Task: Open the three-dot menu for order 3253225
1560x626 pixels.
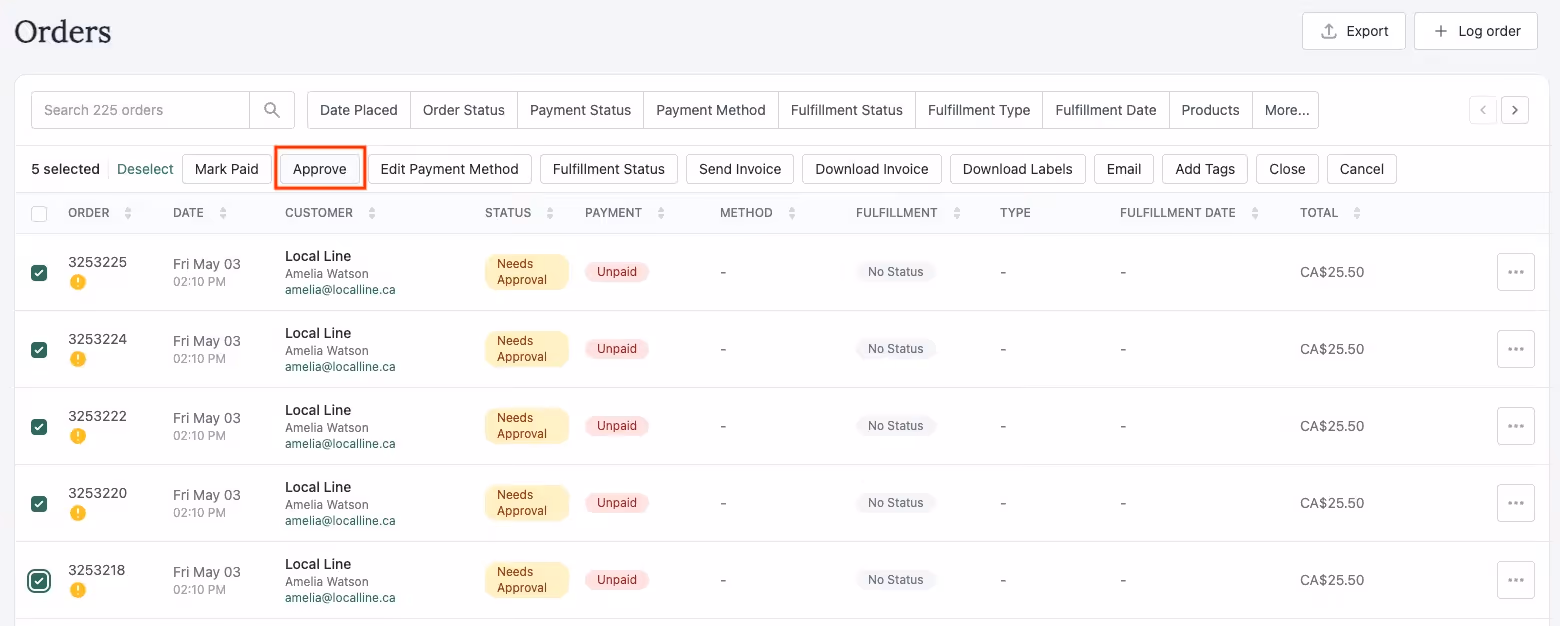Action: 1516,272
